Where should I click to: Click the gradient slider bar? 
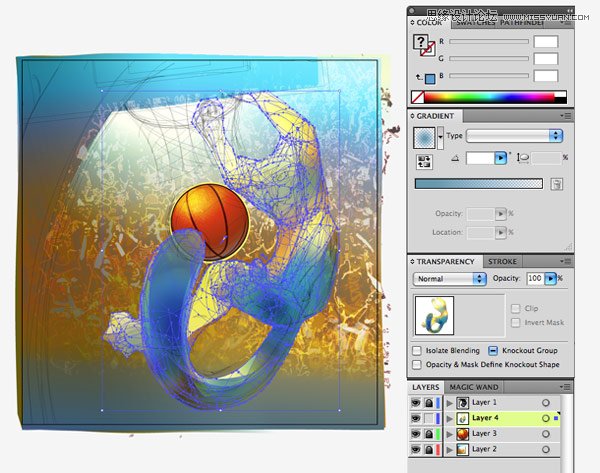click(479, 184)
